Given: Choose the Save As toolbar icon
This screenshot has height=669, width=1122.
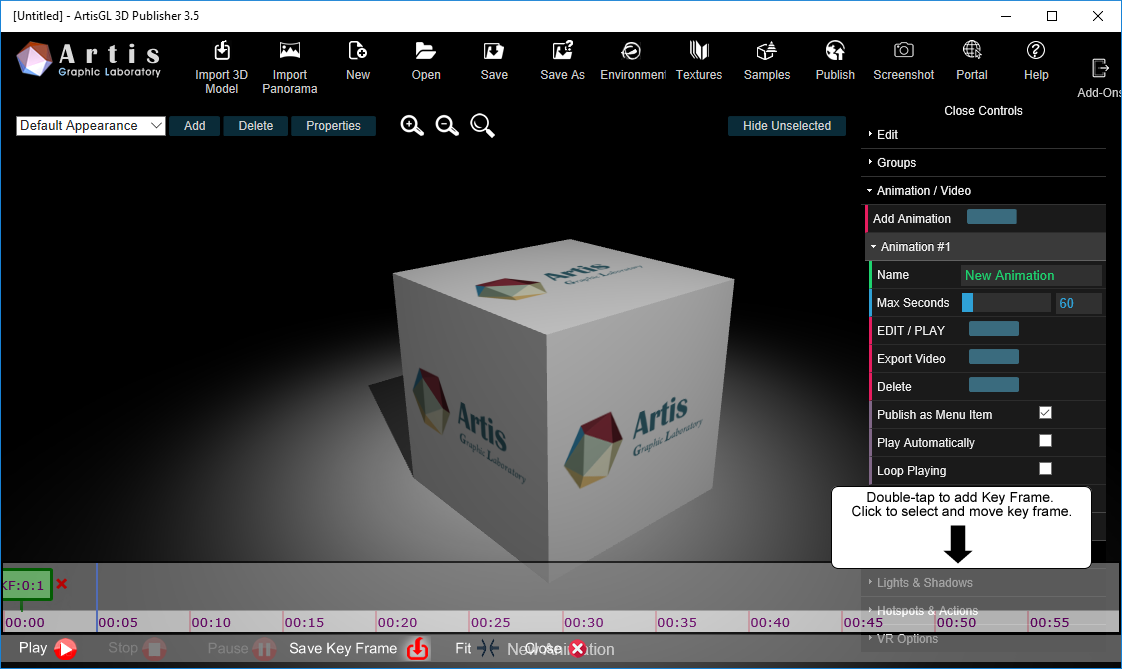Looking at the screenshot, I should click(x=562, y=51).
